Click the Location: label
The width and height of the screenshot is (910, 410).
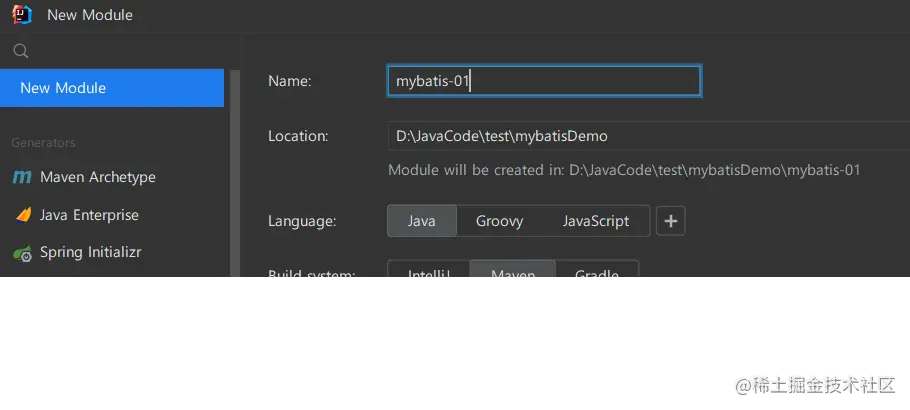298,136
